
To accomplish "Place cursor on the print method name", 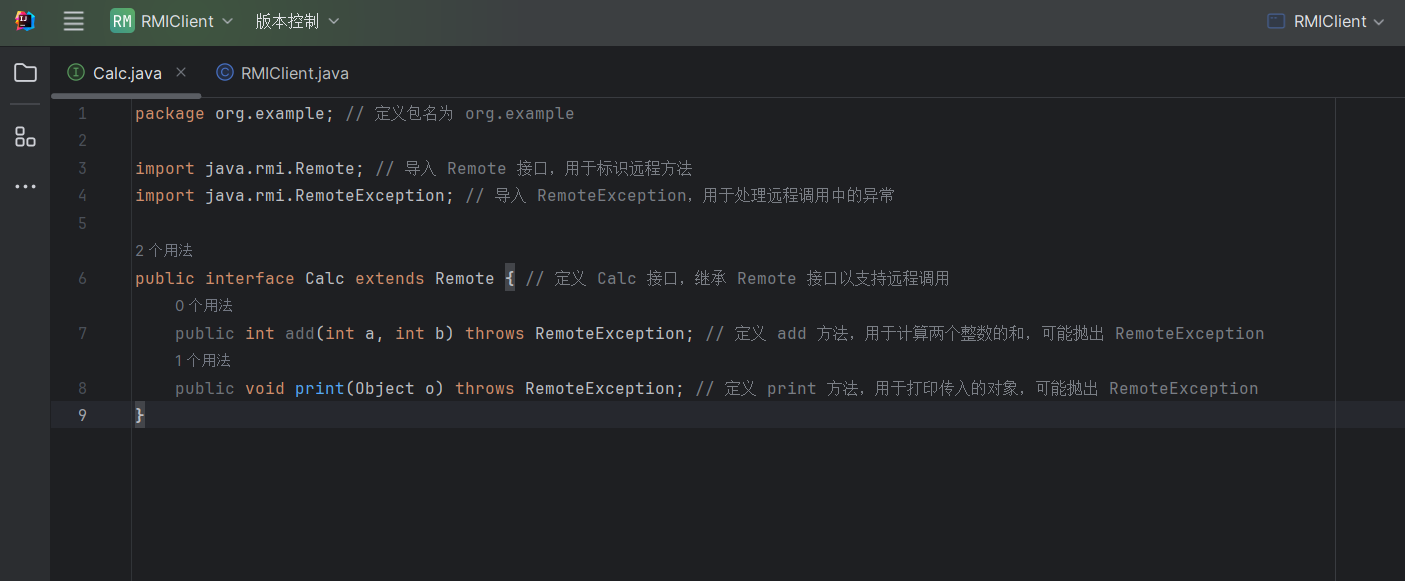I will coord(319,389).
